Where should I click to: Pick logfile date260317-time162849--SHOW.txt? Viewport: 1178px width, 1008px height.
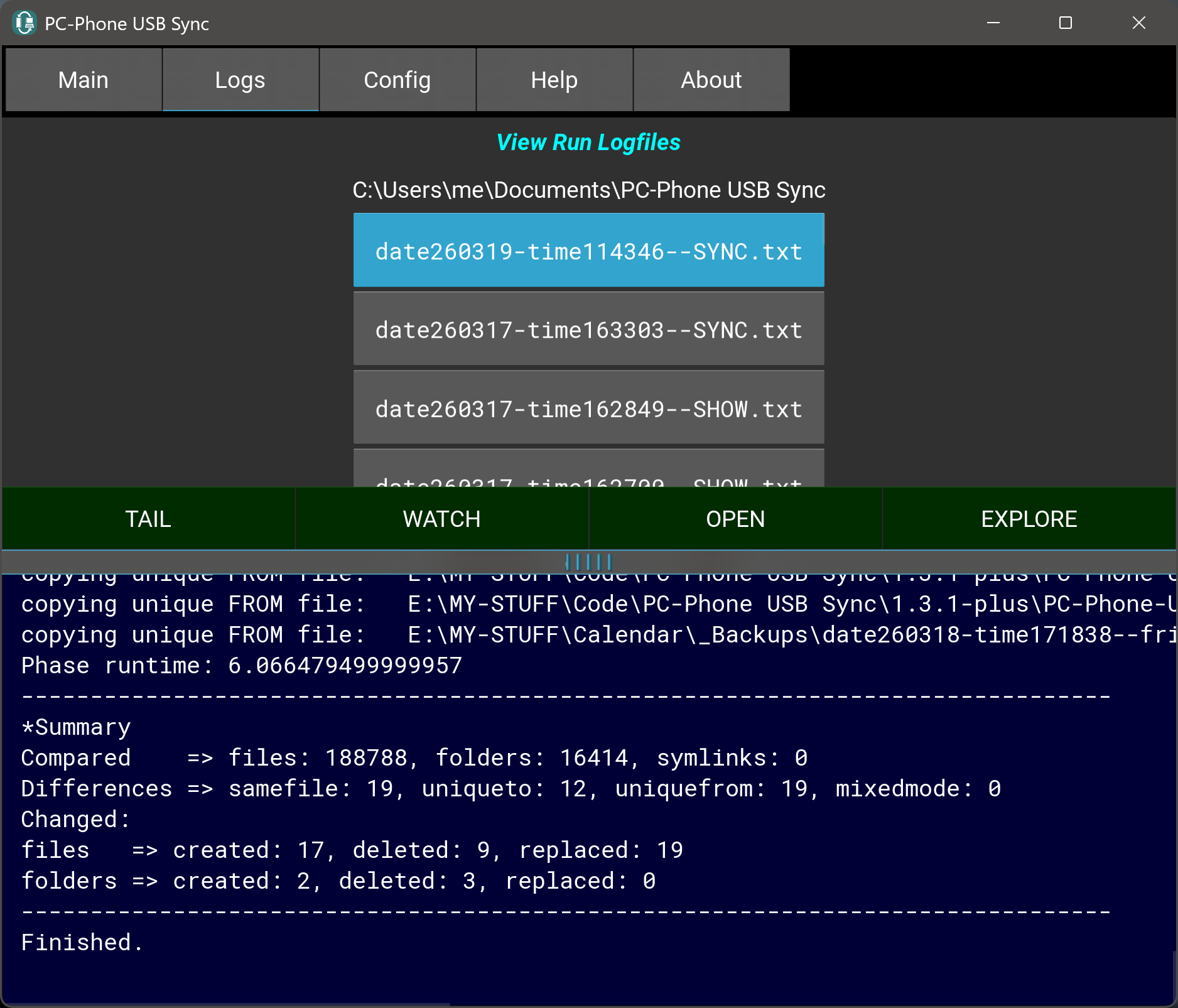pos(588,409)
